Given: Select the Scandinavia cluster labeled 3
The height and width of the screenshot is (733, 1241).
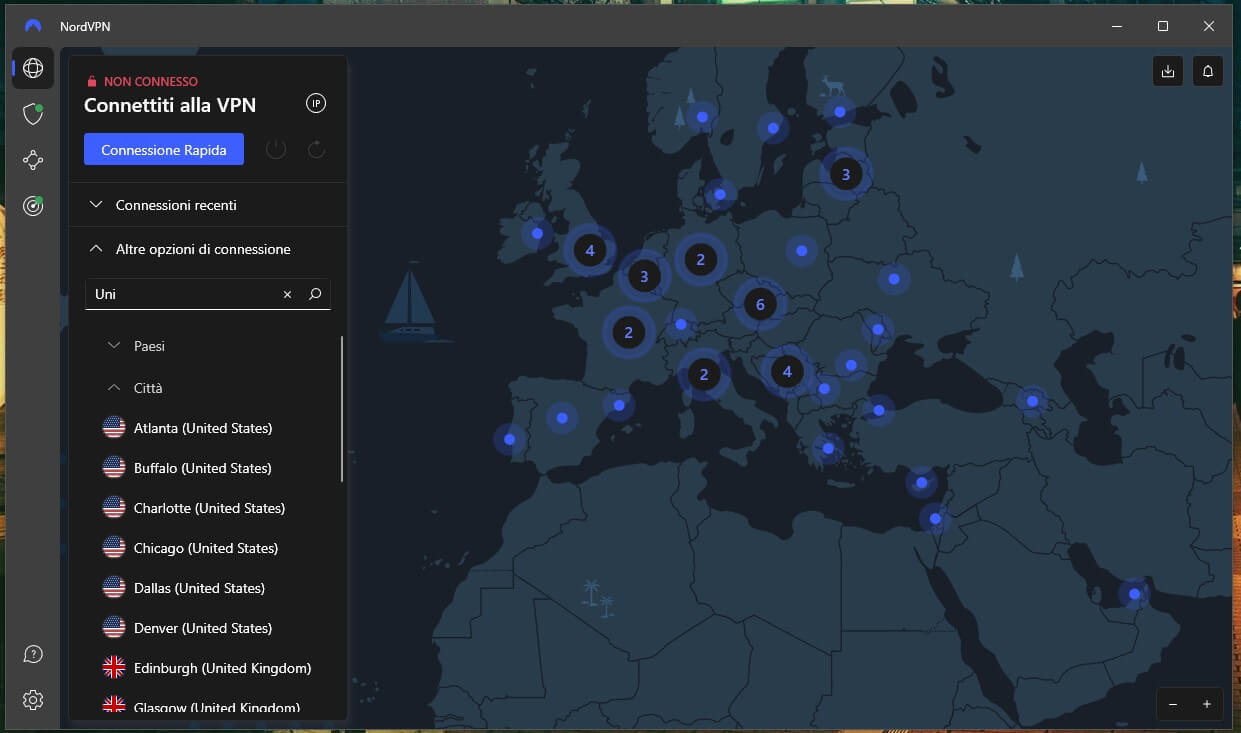Looking at the screenshot, I should point(846,174).
